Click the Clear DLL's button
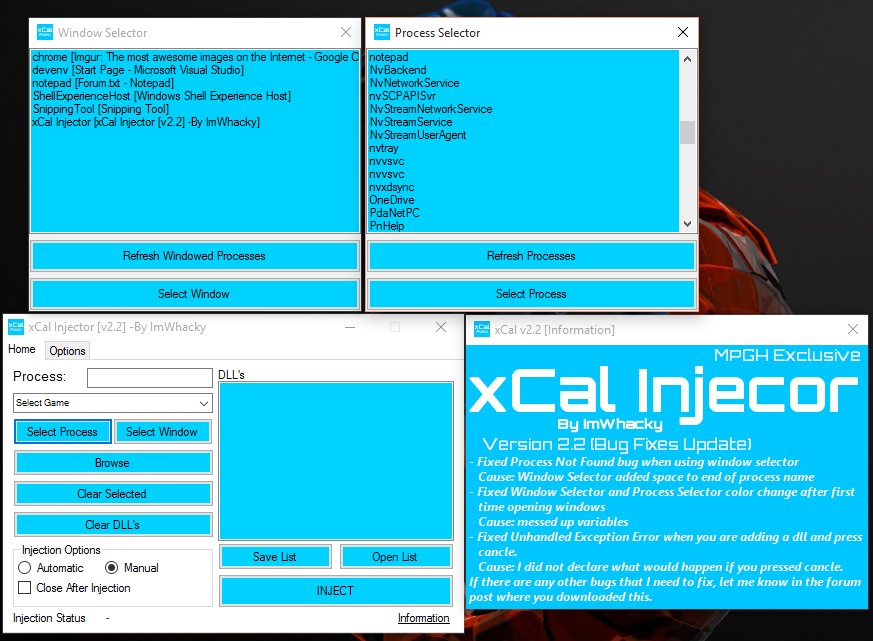873x641 pixels. coord(112,525)
